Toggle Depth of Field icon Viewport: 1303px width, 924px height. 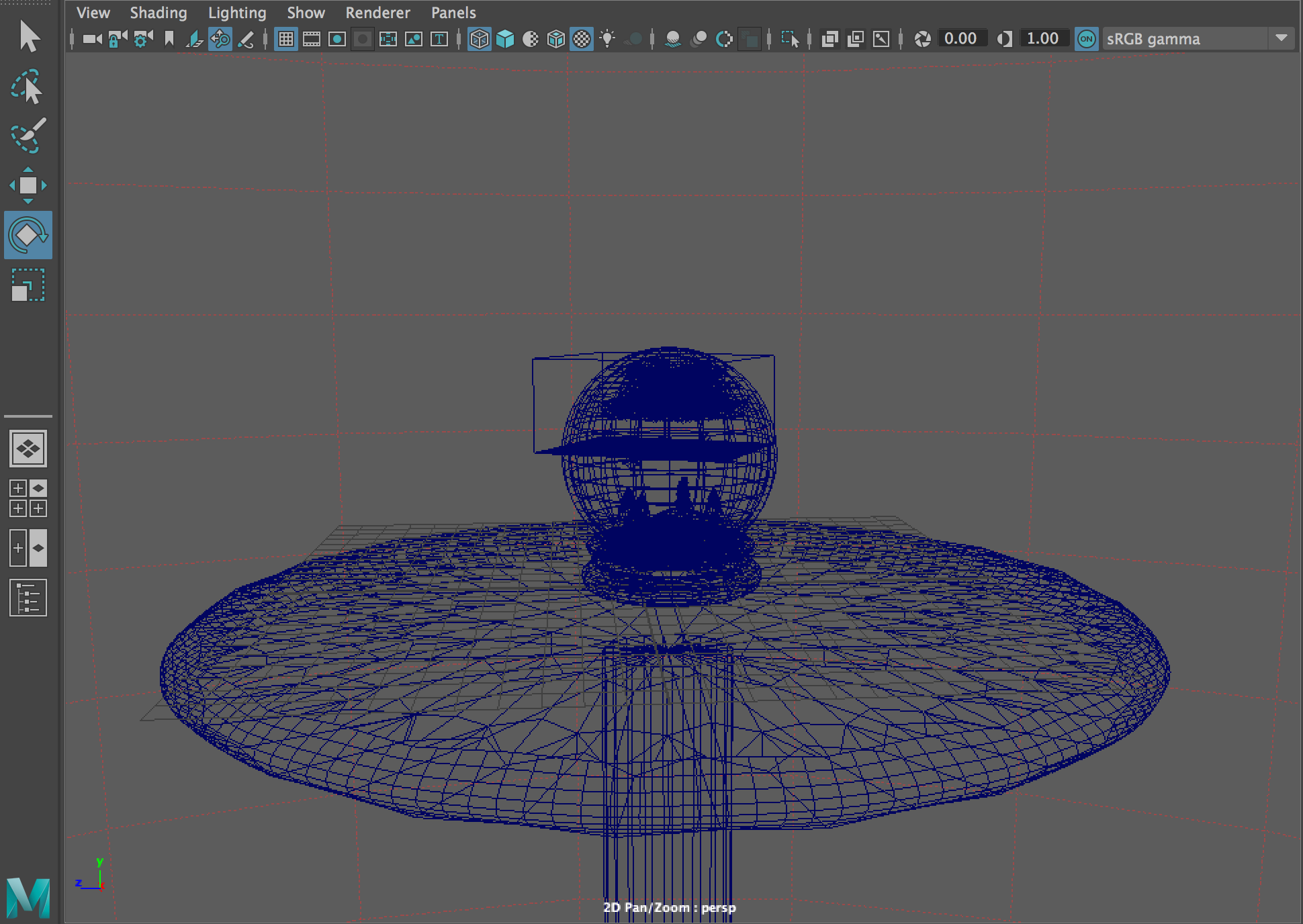click(750, 39)
